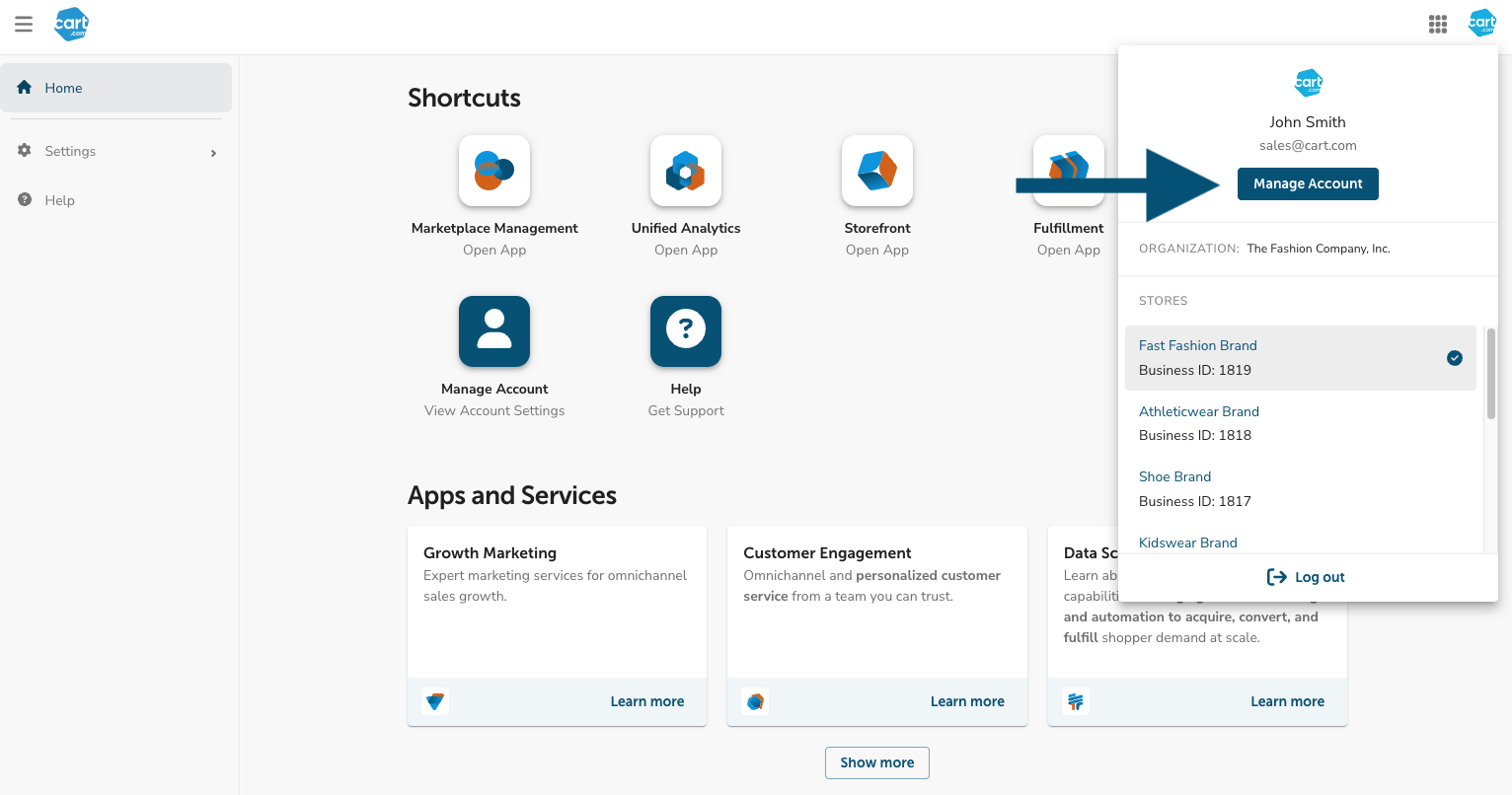
Task: Open Help in the sidebar
Action: point(59,200)
